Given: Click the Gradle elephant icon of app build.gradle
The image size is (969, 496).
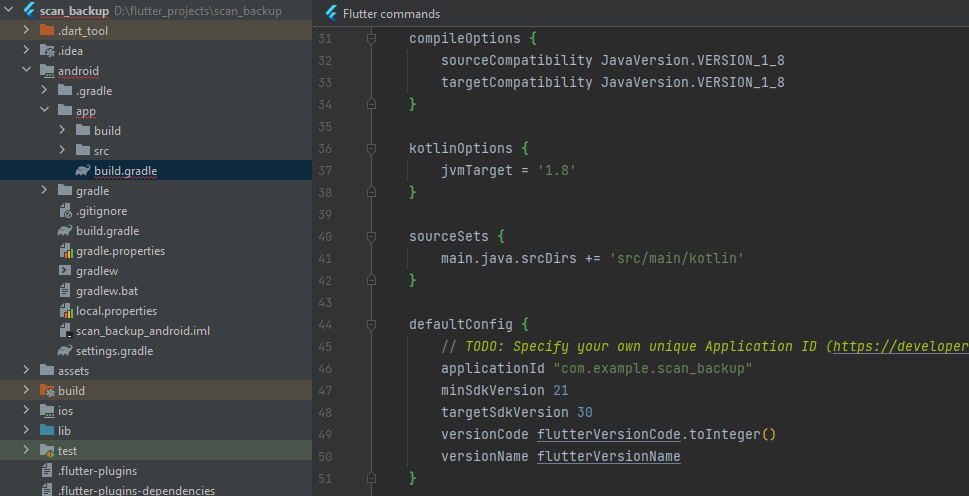Looking at the screenshot, I should pyautogui.click(x=83, y=170).
